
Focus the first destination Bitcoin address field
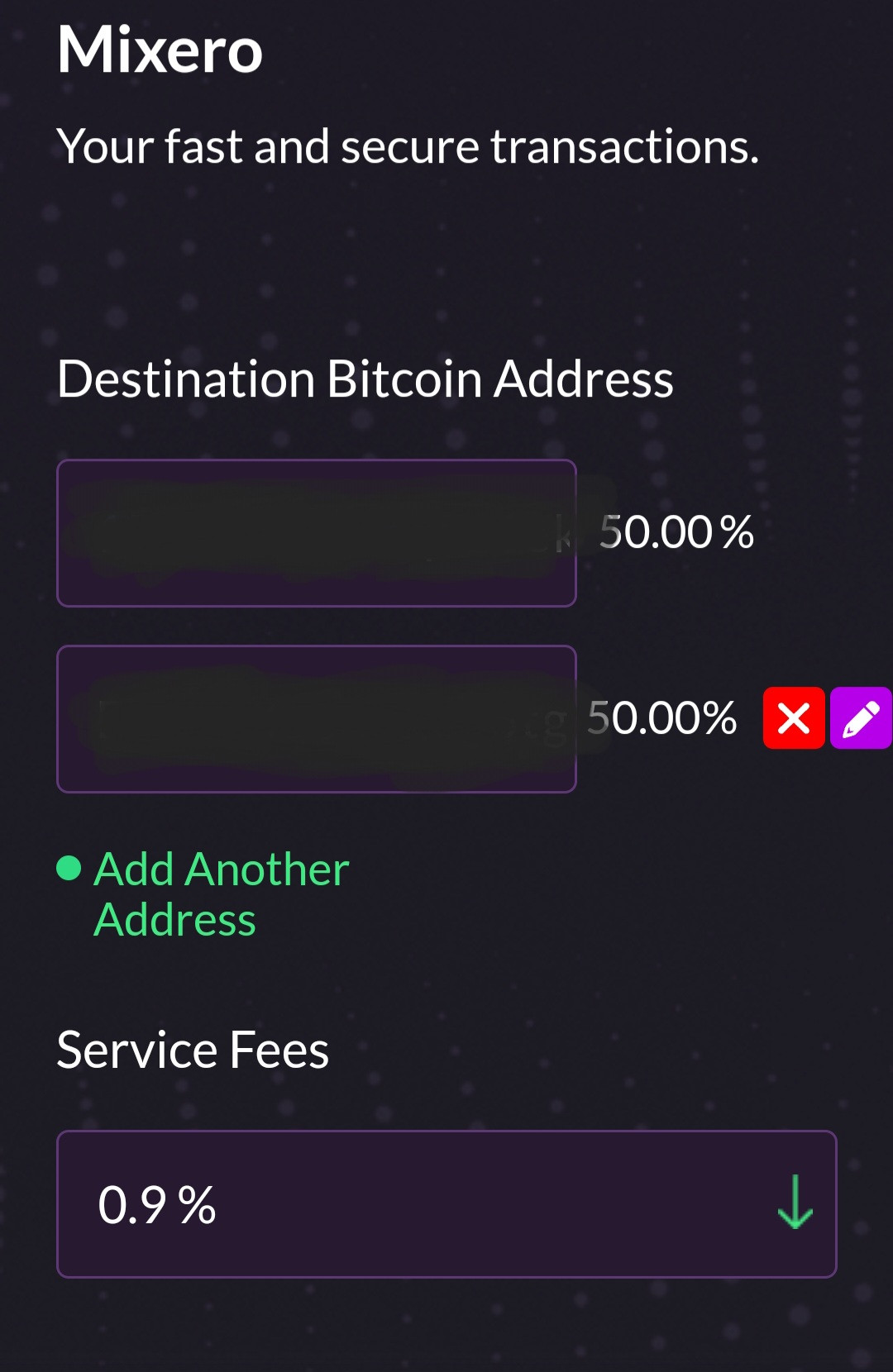click(317, 533)
